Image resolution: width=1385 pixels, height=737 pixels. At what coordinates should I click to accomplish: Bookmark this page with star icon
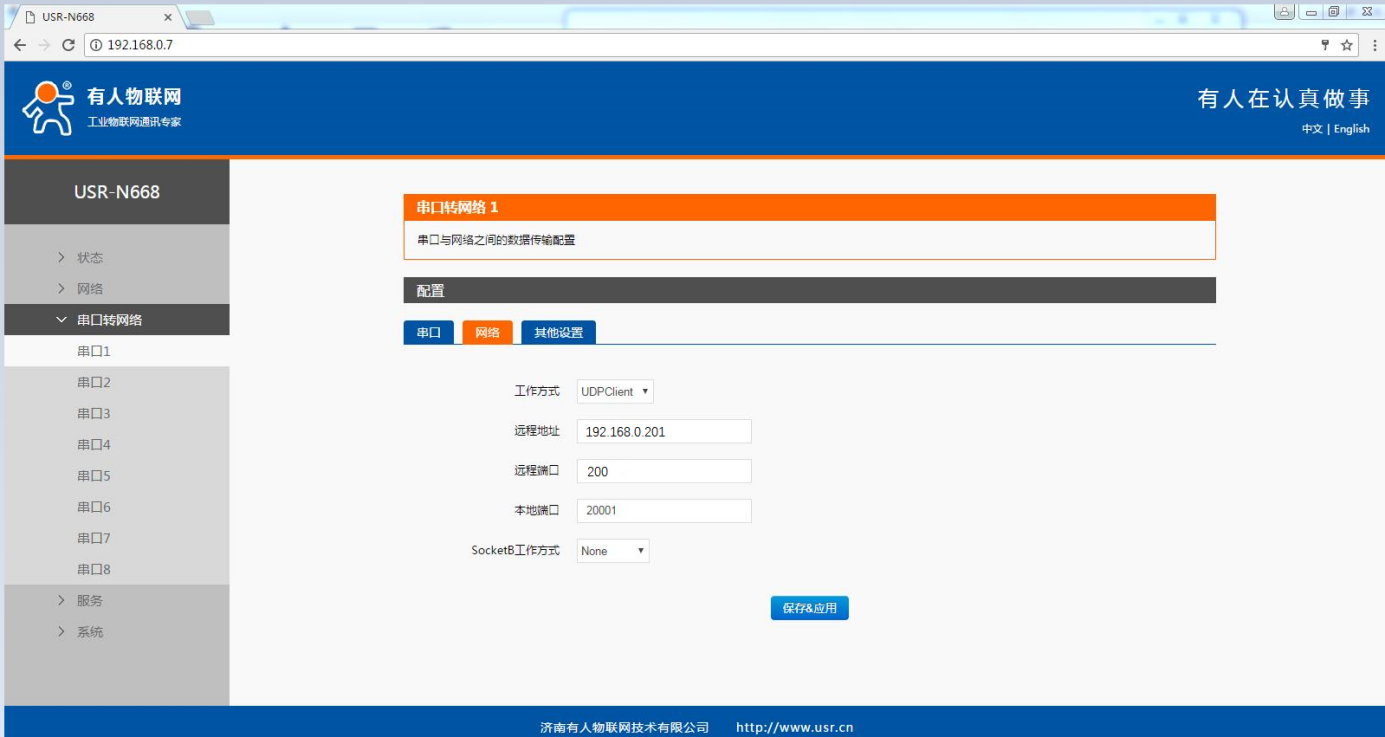click(x=1347, y=45)
